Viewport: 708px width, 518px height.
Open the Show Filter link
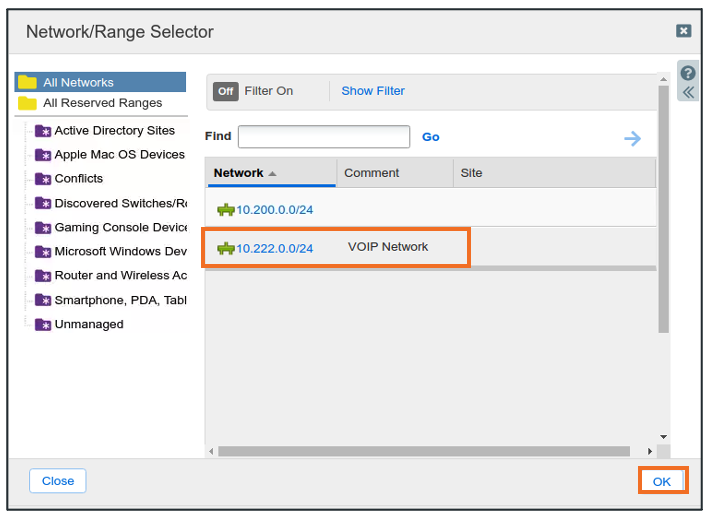pos(373,91)
